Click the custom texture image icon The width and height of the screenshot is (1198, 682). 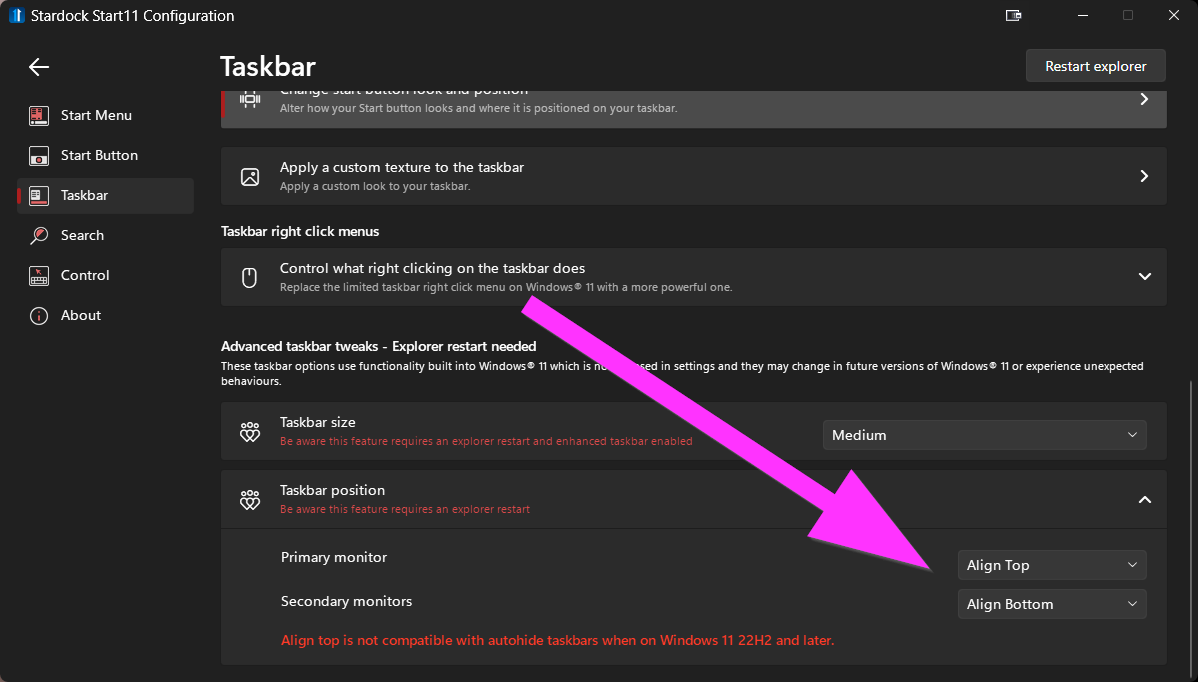(x=250, y=176)
